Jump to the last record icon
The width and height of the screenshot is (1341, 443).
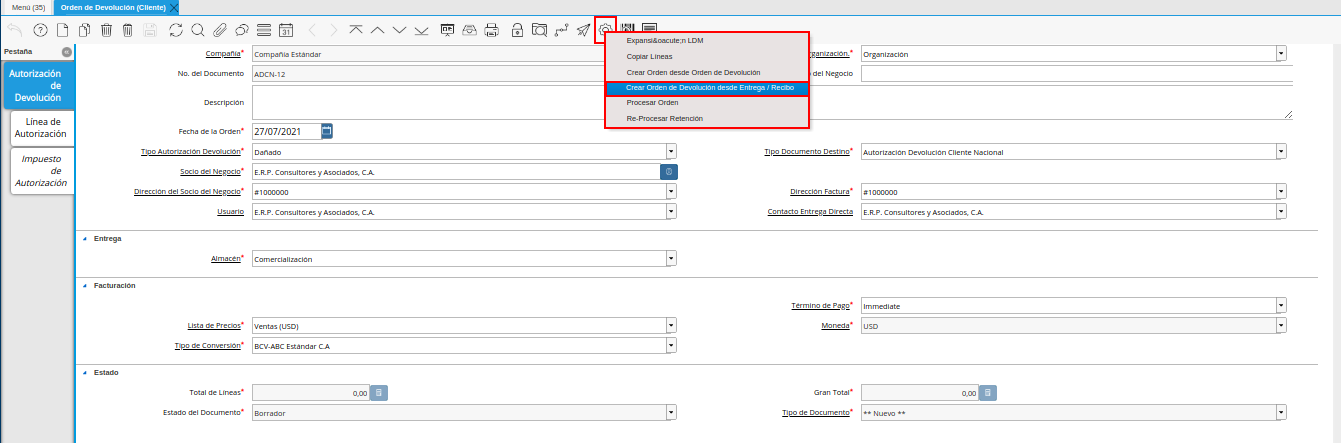[422, 30]
